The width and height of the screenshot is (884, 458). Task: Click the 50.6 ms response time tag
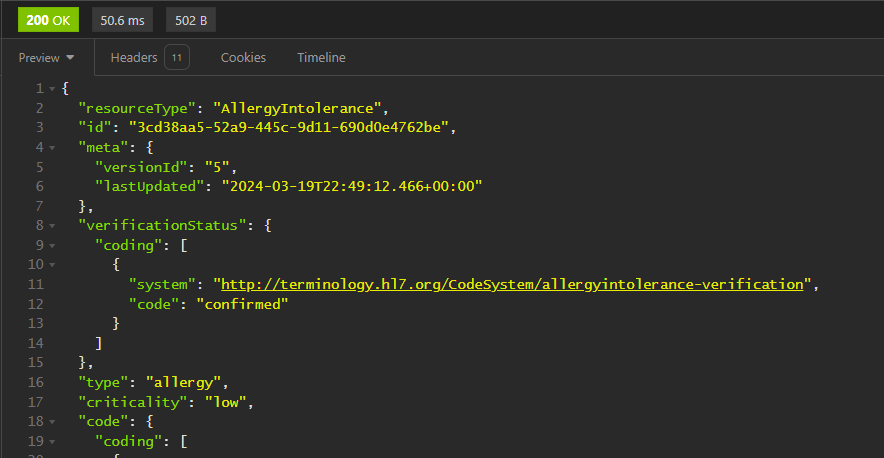(x=122, y=21)
